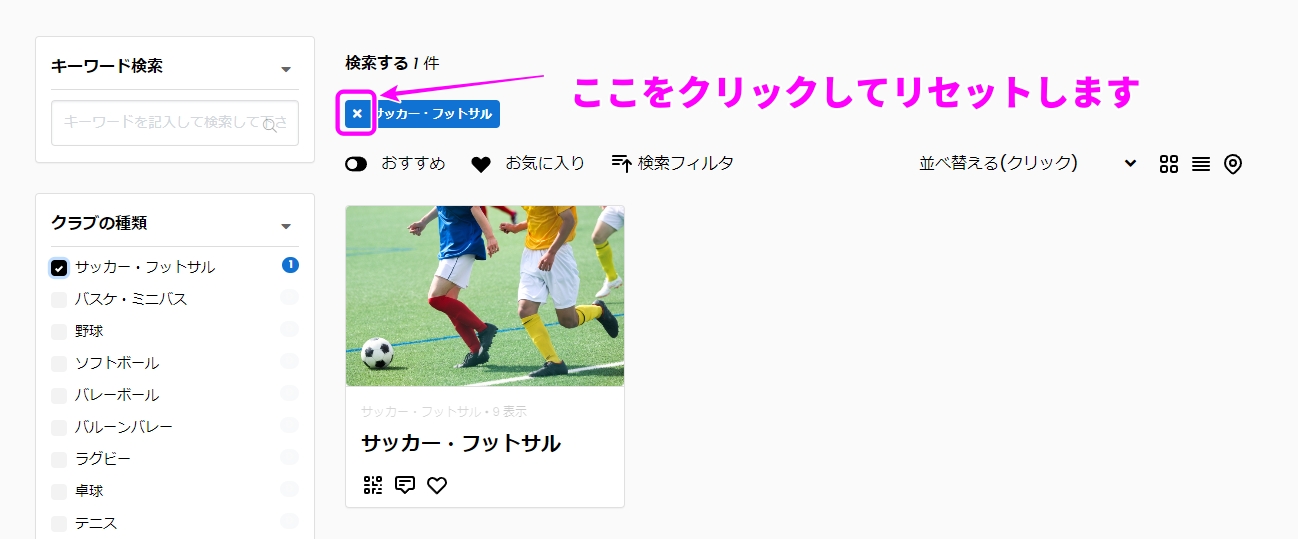Image resolution: width=1298 pixels, height=539 pixels.
Task: Click the お気に入り heart filter
Action: [x=528, y=163]
